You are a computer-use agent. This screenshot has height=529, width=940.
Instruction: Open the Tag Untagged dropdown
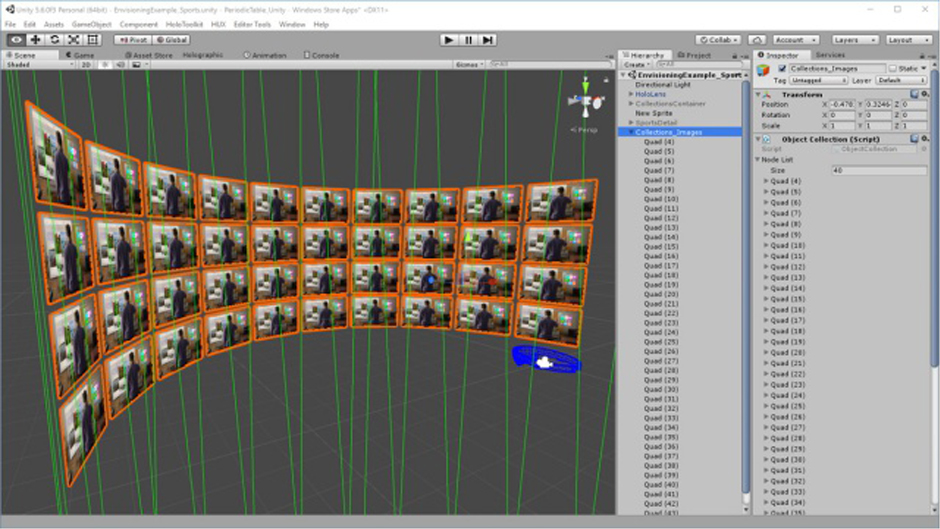pos(818,80)
